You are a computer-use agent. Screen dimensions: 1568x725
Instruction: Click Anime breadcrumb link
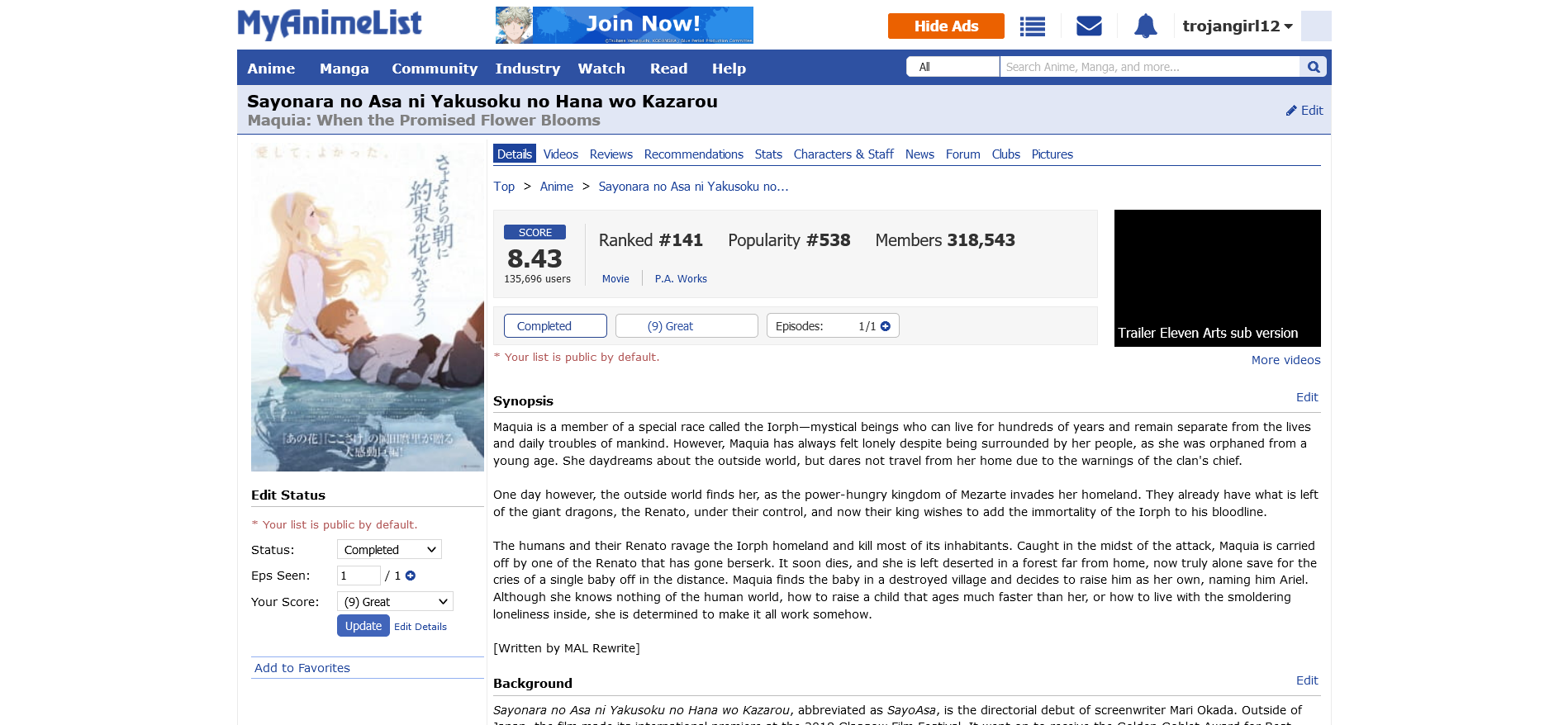coord(557,187)
